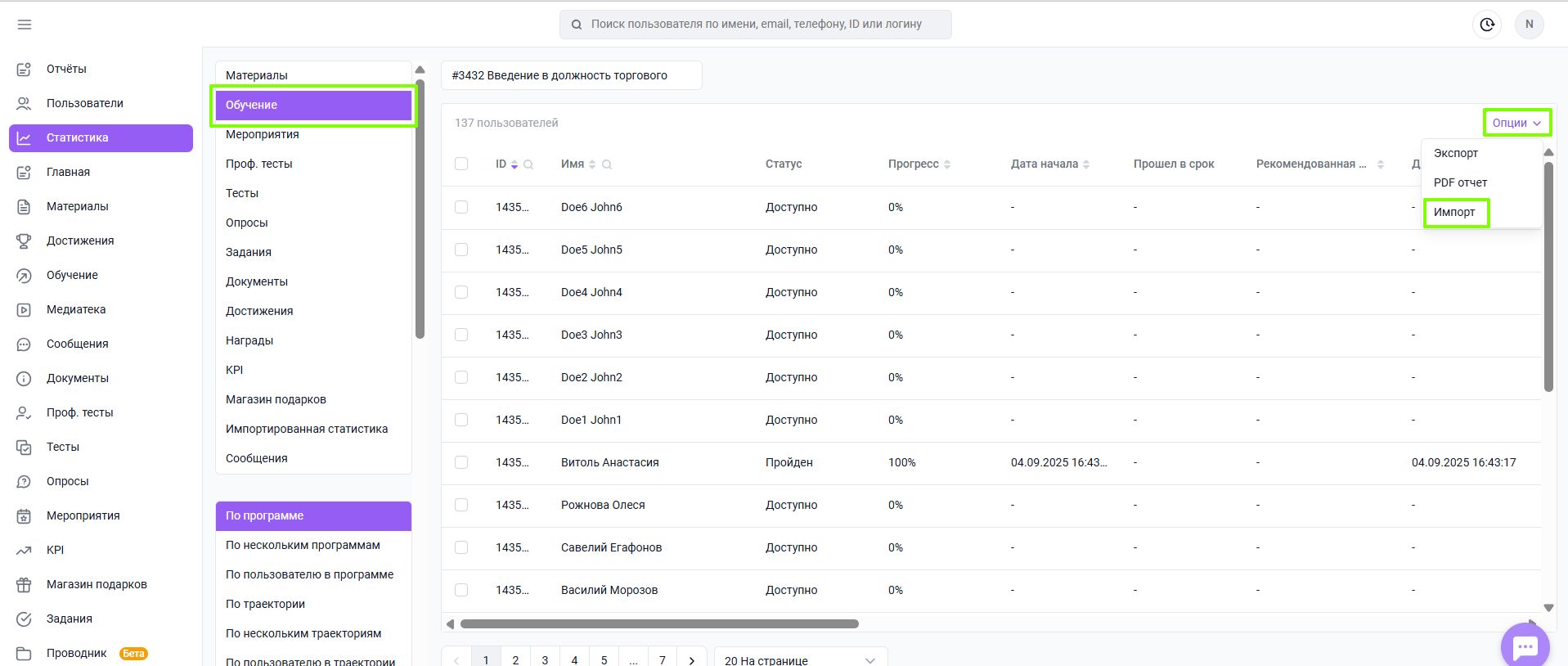Click the Главная sidebar icon

pos(24,172)
